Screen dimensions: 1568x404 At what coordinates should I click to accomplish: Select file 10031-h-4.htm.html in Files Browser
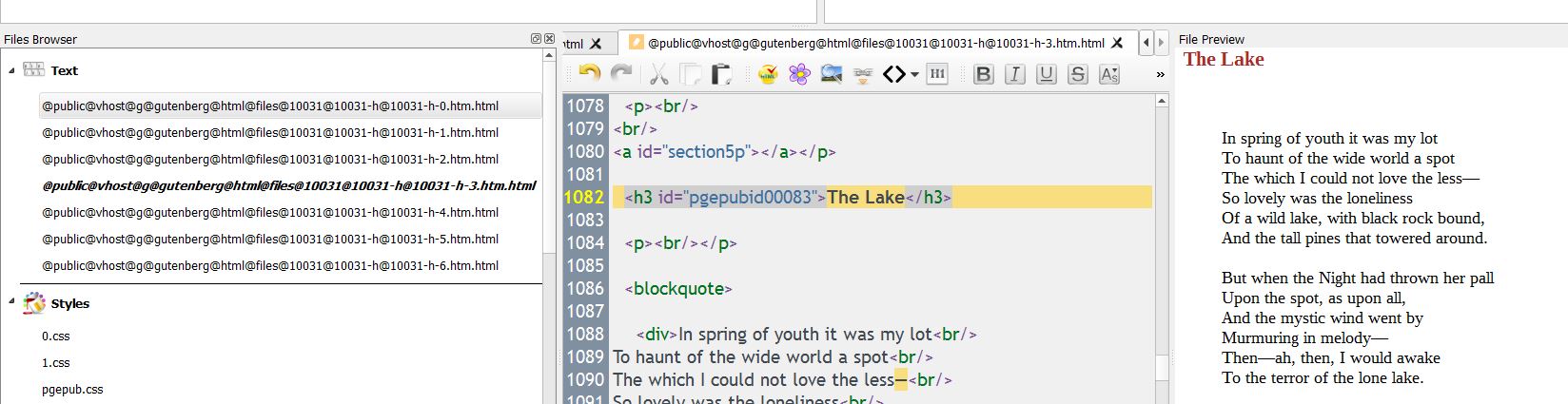pos(270,212)
